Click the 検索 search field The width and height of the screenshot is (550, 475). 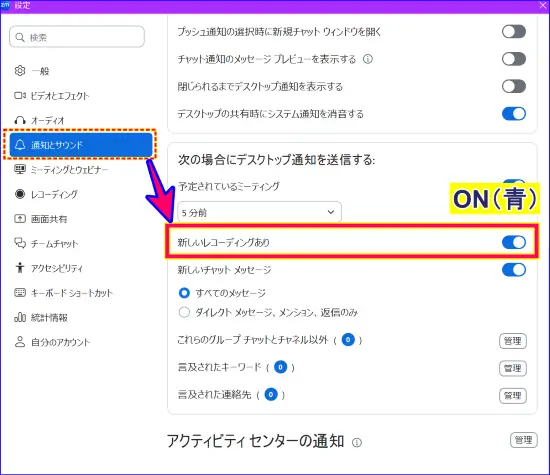point(77,36)
